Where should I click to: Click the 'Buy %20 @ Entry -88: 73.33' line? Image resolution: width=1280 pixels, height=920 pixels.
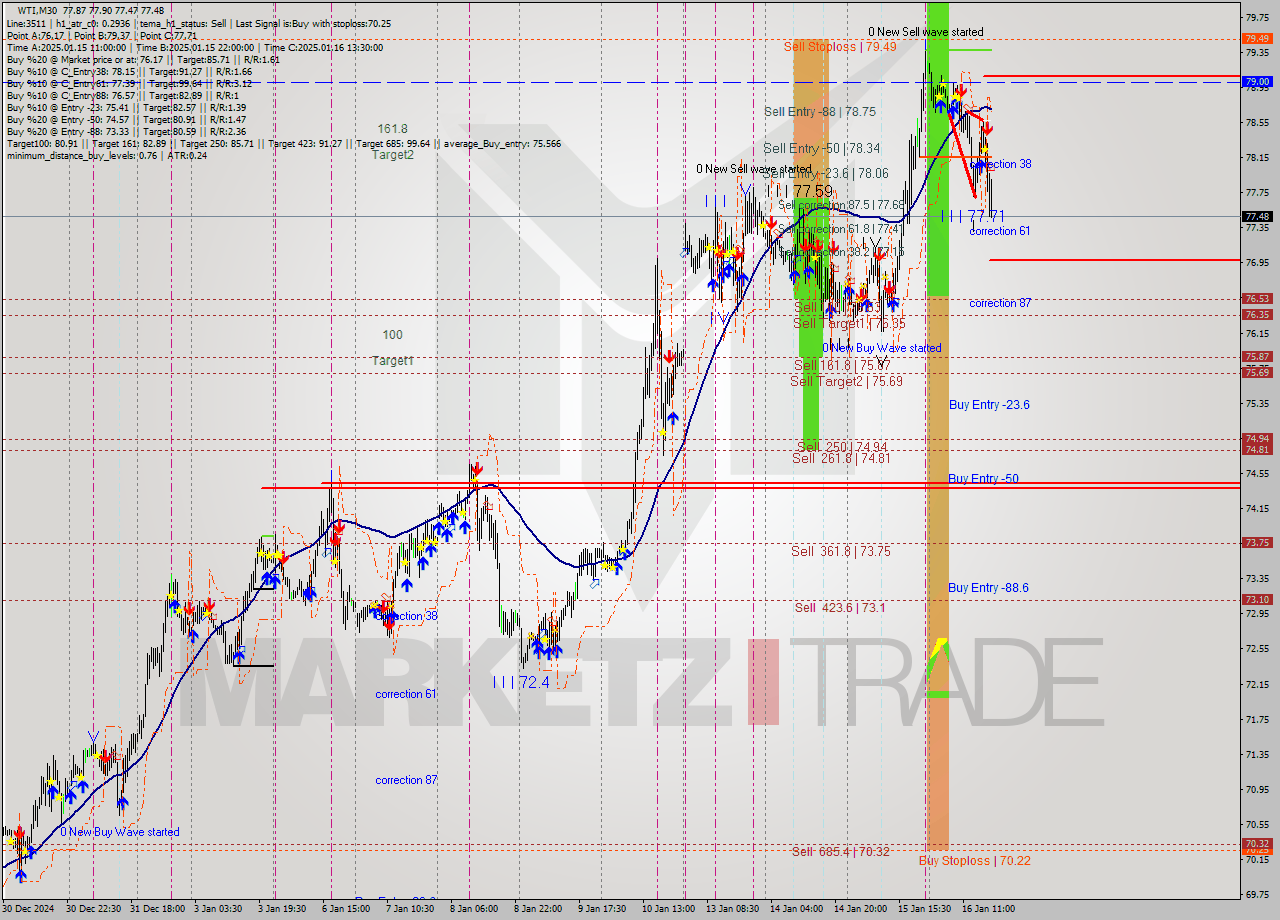coord(126,131)
